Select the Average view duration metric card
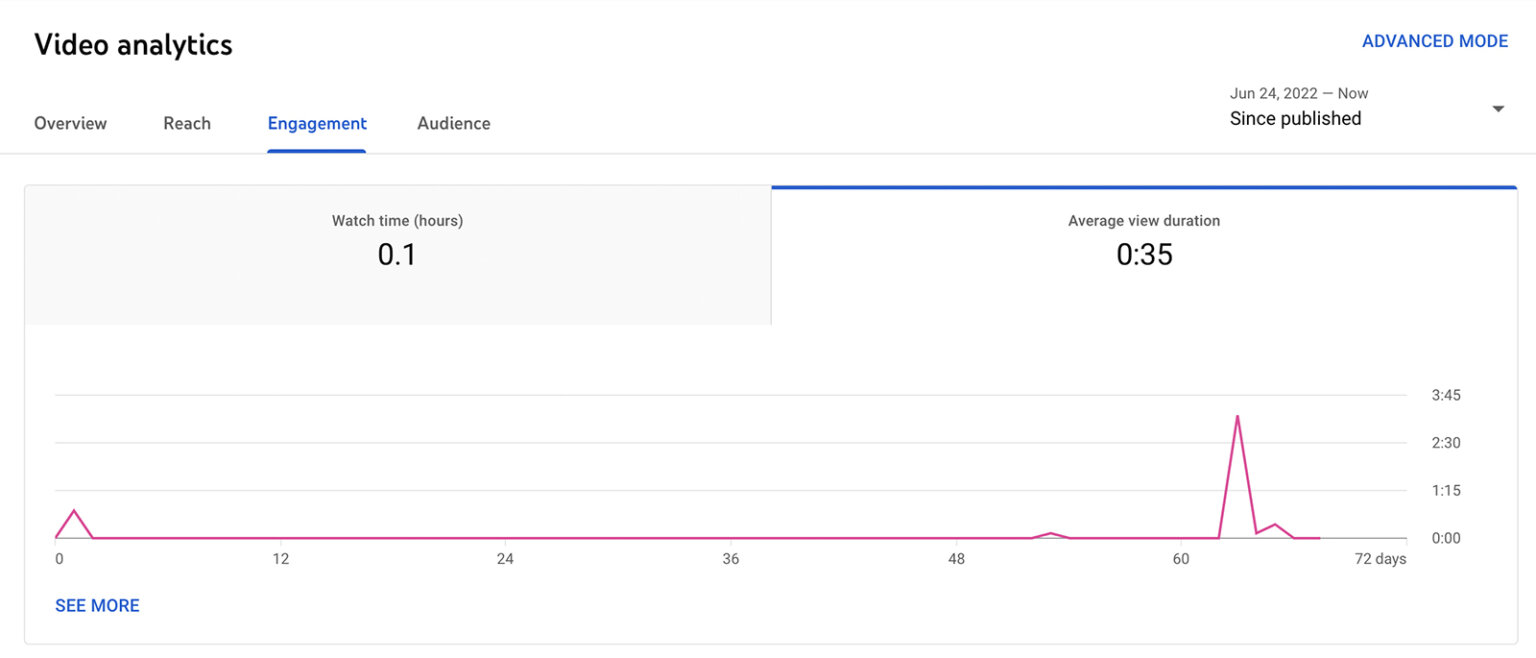The height and width of the screenshot is (658, 1536). click(x=1144, y=253)
